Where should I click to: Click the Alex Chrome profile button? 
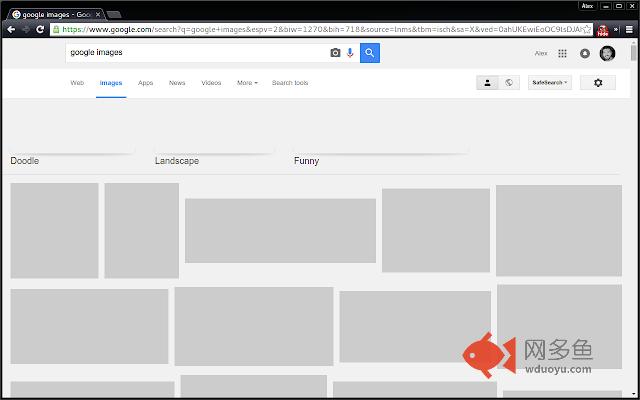(x=587, y=6)
